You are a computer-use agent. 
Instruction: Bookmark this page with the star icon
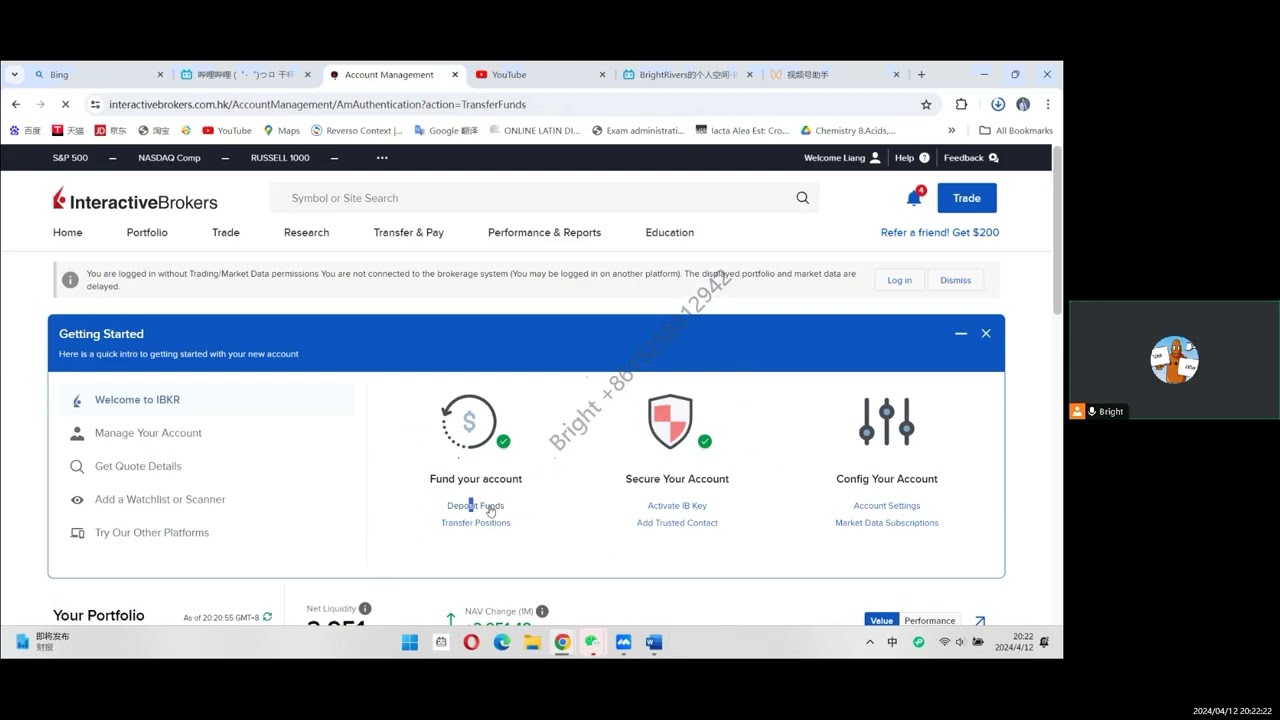pos(926,104)
